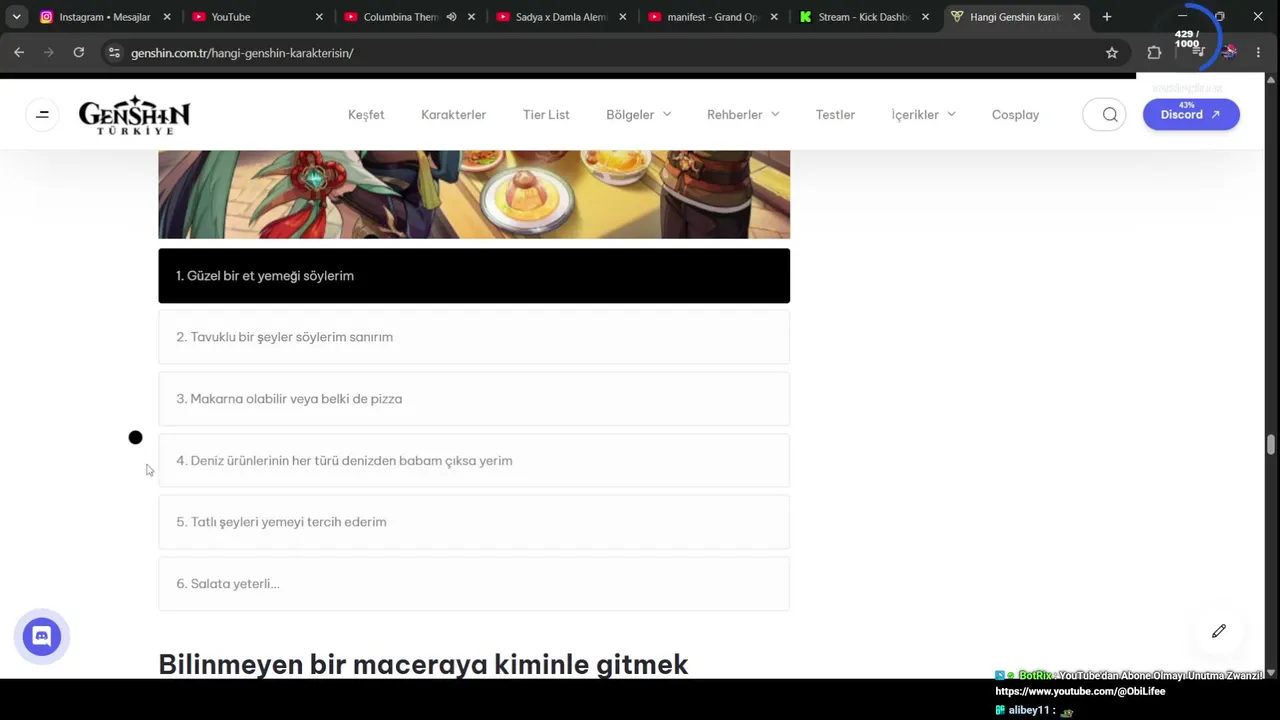Screen dimensions: 1280x720
Task: Reload the current page
Action: pos(79,53)
